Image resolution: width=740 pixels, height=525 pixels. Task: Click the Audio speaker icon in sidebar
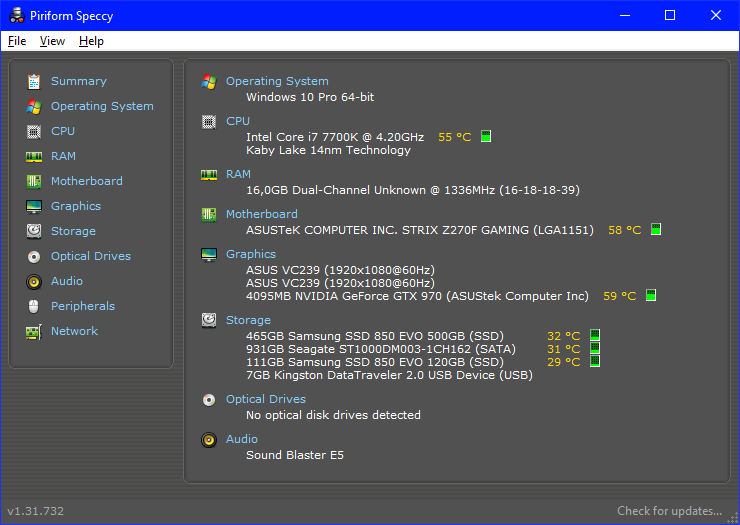pyautogui.click(x=34, y=281)
